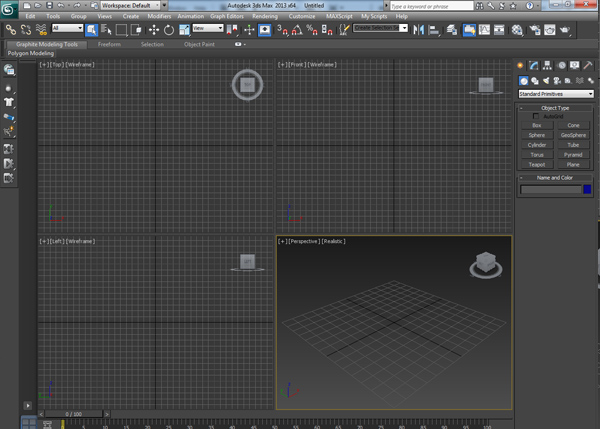
Task: Toggle the Graphite Modeling ribbon (Layer Explorer) button
Action: point(469,29)
